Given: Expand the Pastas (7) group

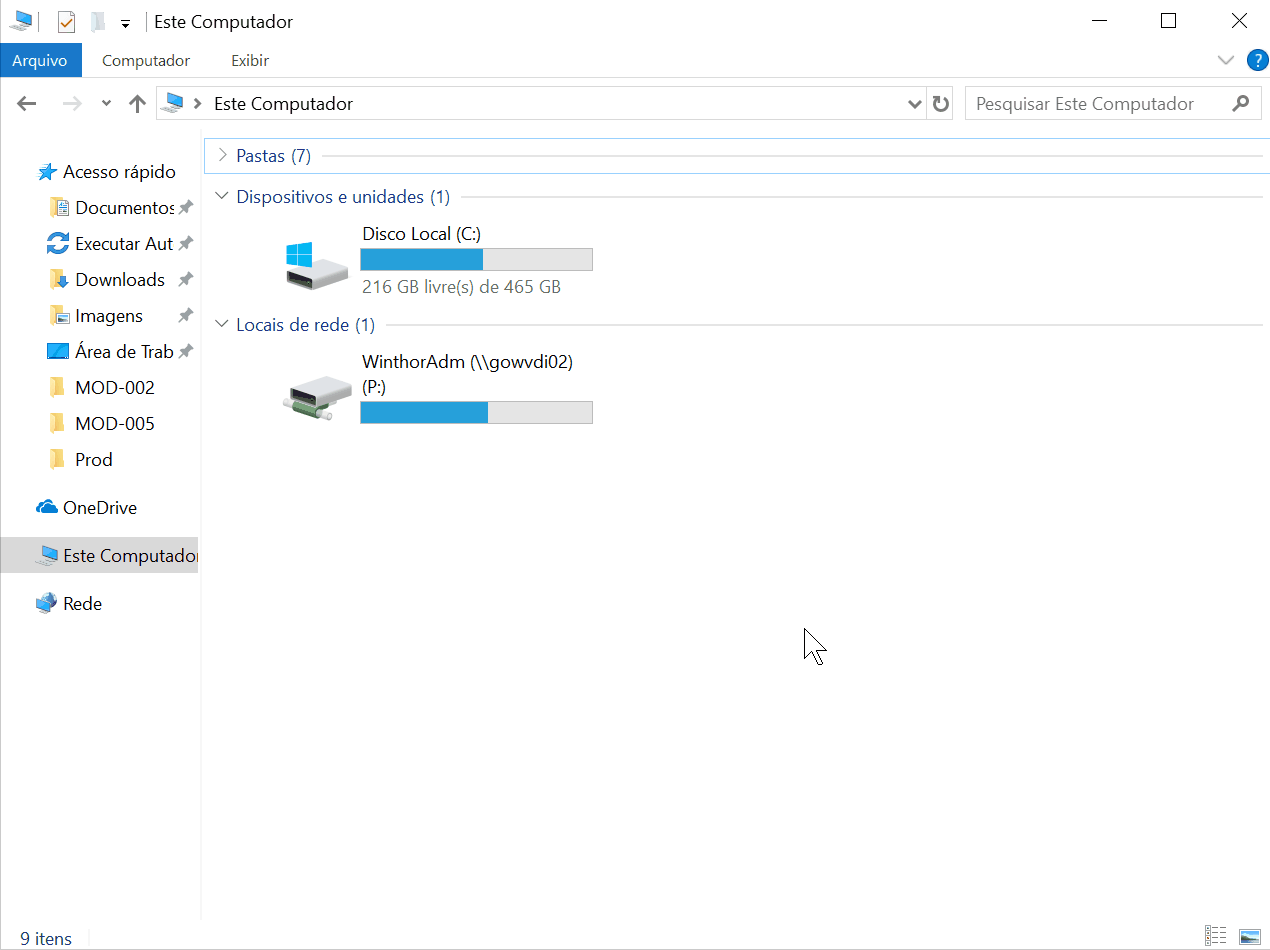Looking at the screenshot, I should click(221, 155).
